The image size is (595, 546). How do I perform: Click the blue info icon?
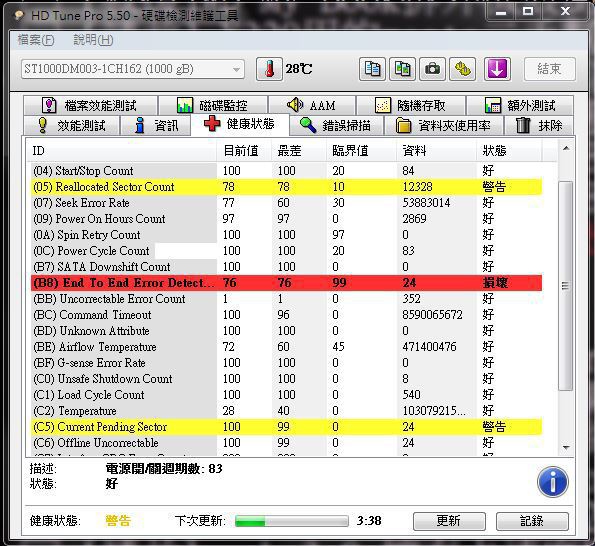[x=552, y=481]
